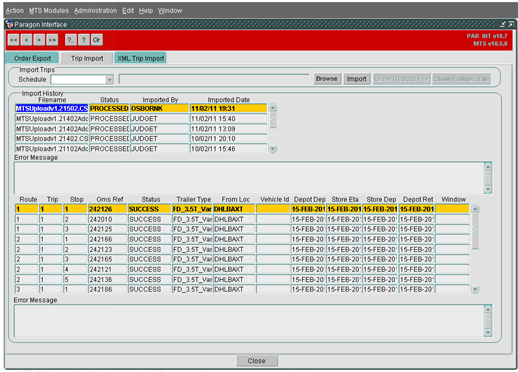Image resolution: width=518 pixels, height=372 pixels.
Task: Open the MTS Modules menu
Action: coord(49,11)
